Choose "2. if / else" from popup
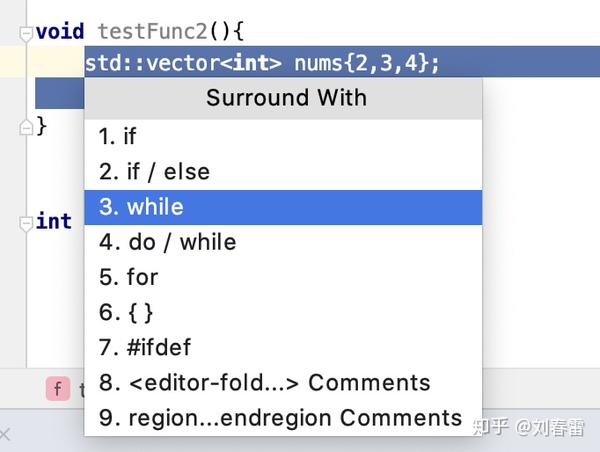The height and width of the screenshot is (452, 600). (154, 172)
